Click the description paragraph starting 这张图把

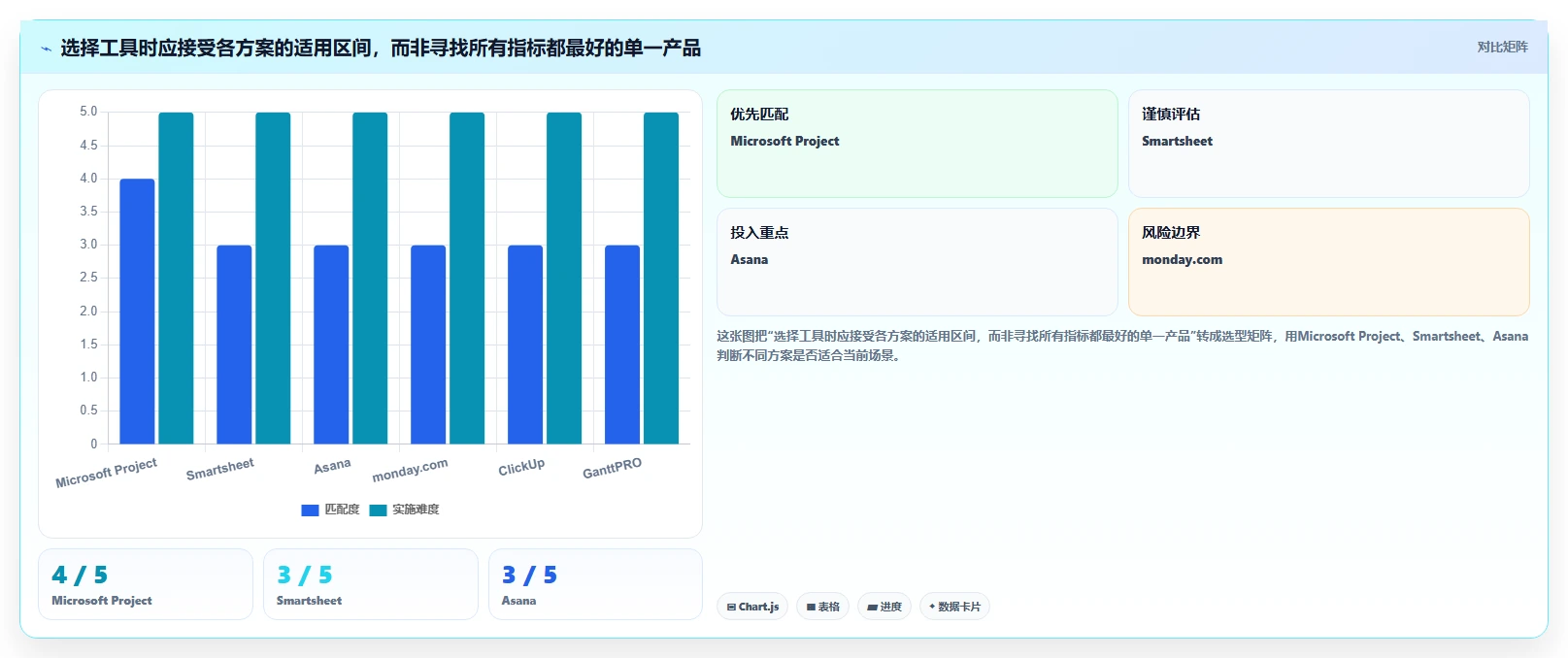point(1122,345)
